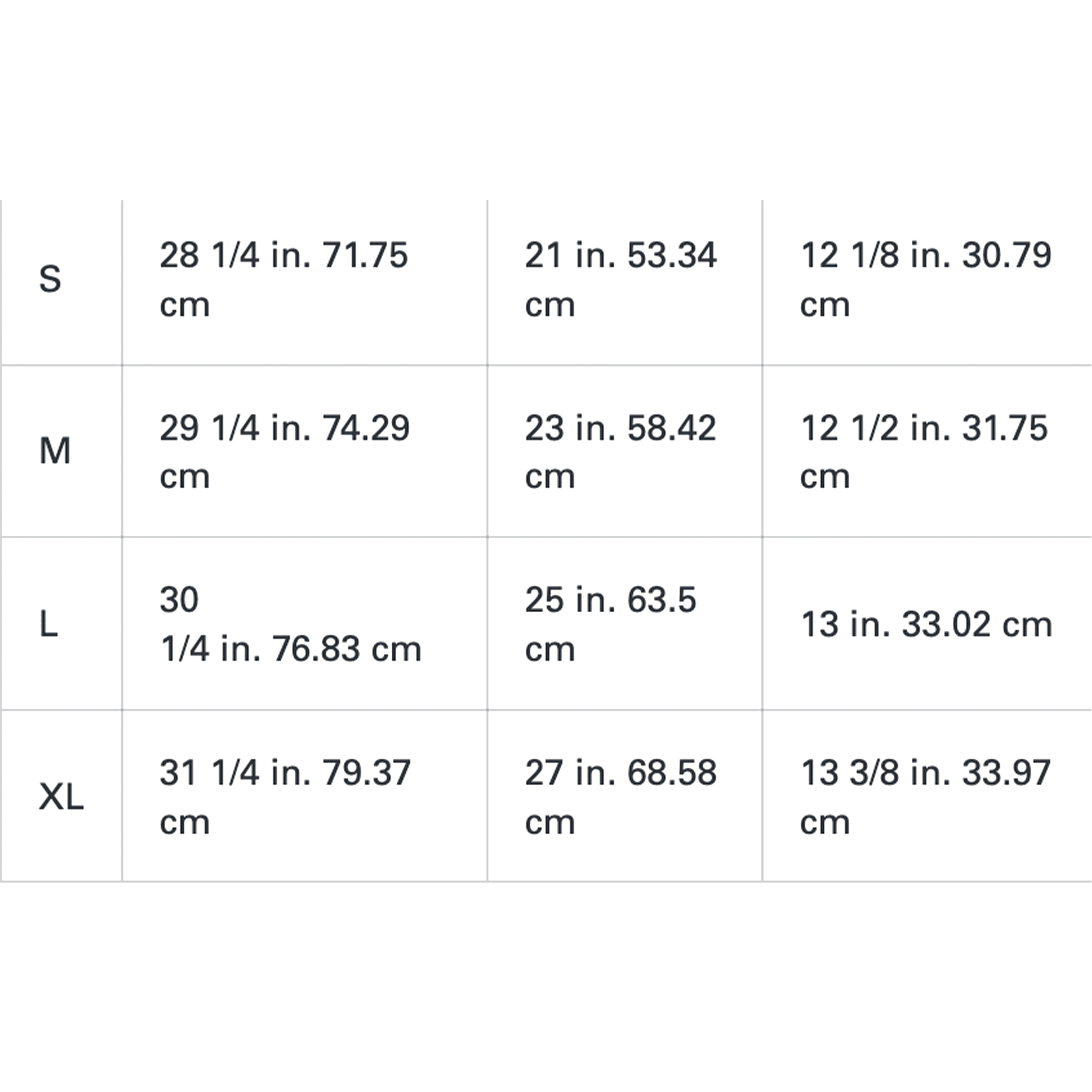Click the 27 in. 68.58 cm cell
The width and height of the screenshot is (1092, 1092).
[x=625, y=796]
